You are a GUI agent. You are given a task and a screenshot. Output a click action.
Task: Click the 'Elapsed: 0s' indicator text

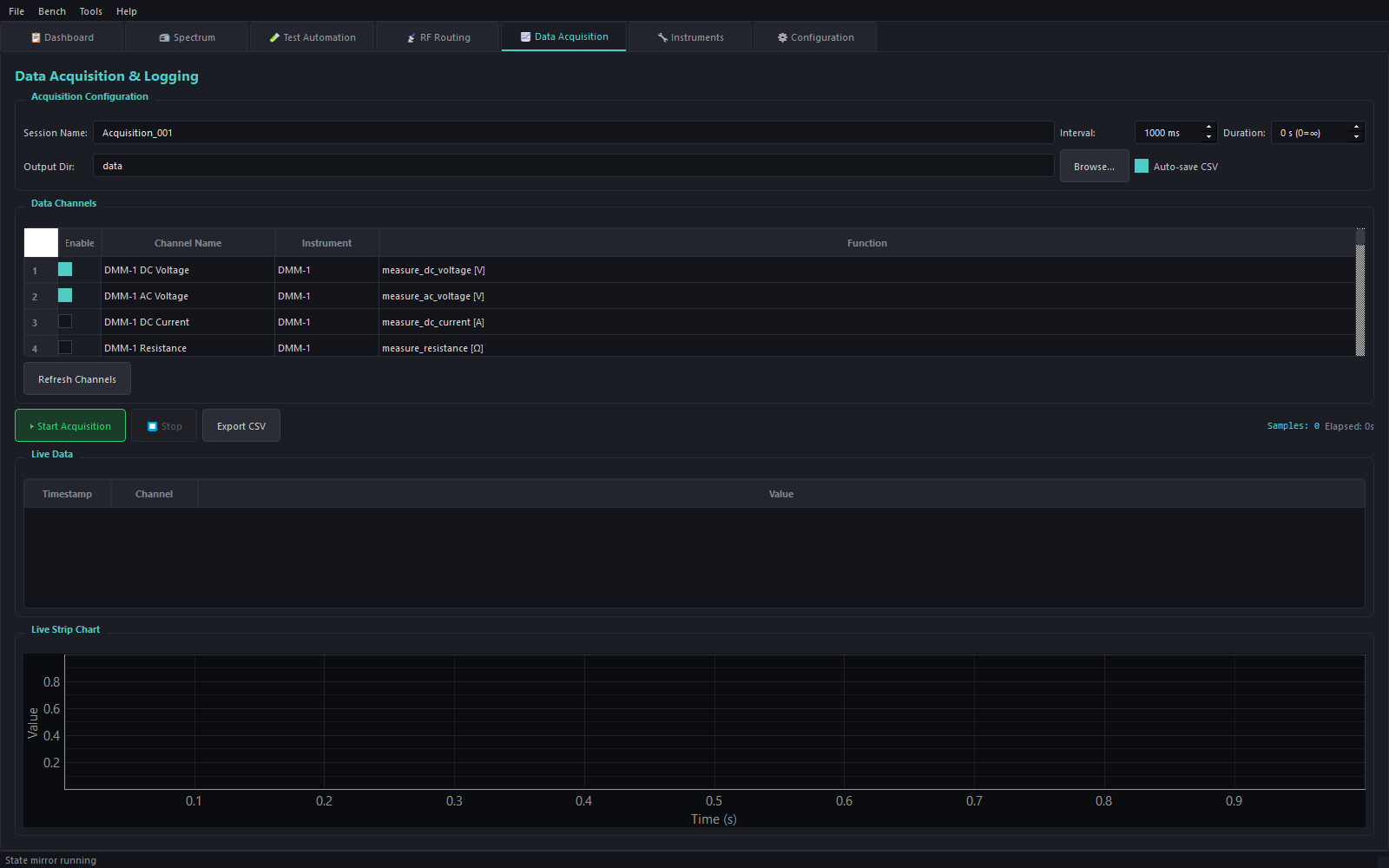coord(1349,426)
